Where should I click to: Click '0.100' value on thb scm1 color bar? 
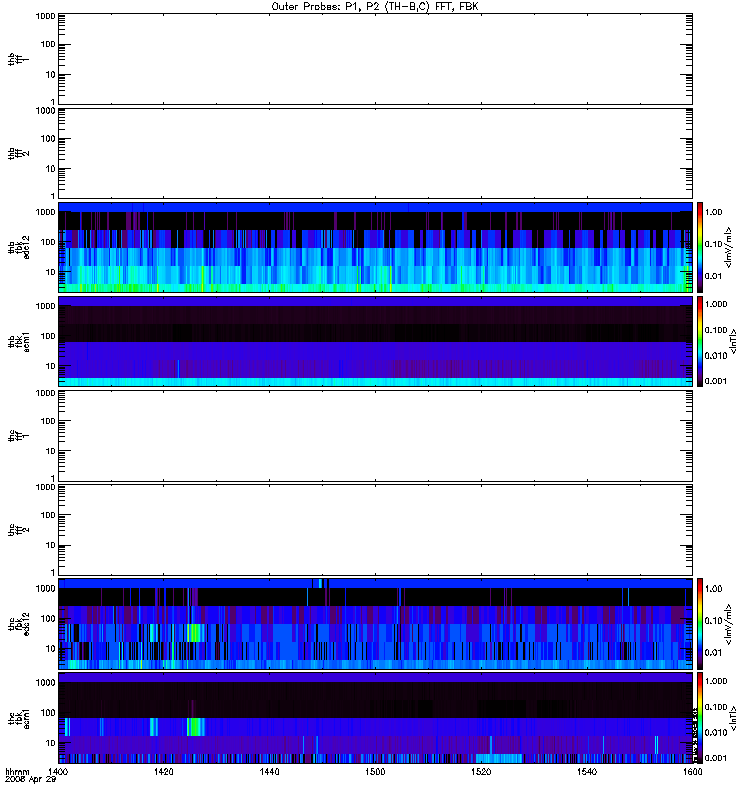[x=716, y=330]
